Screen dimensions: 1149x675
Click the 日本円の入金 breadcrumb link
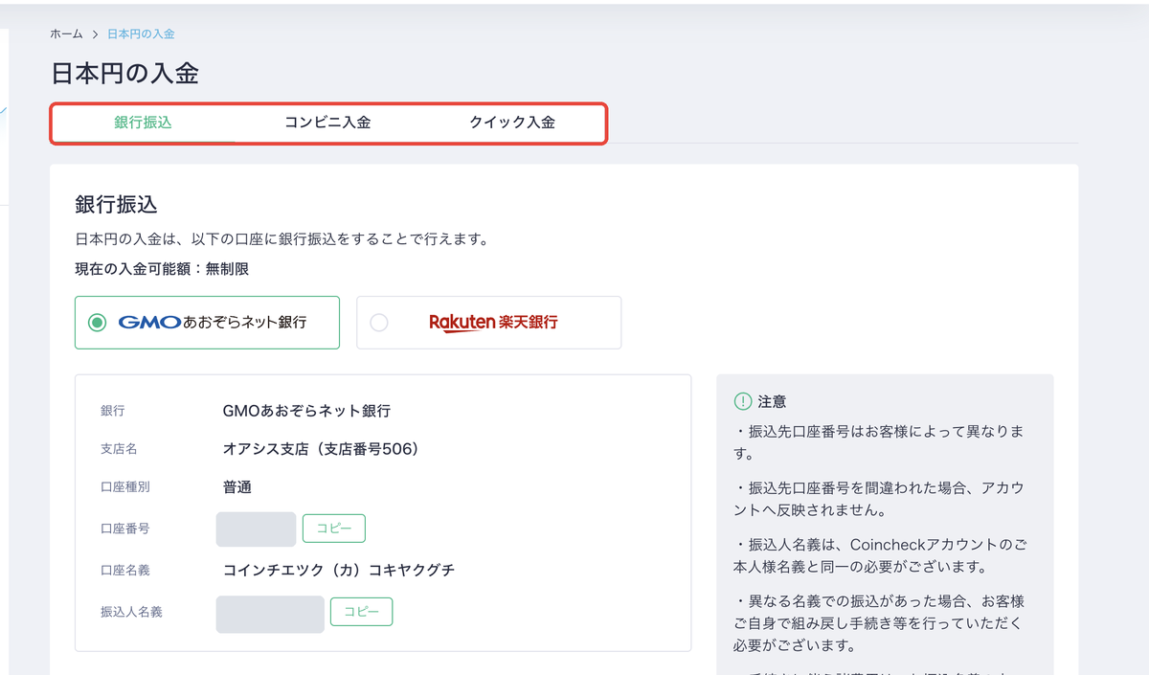point(141,34)
